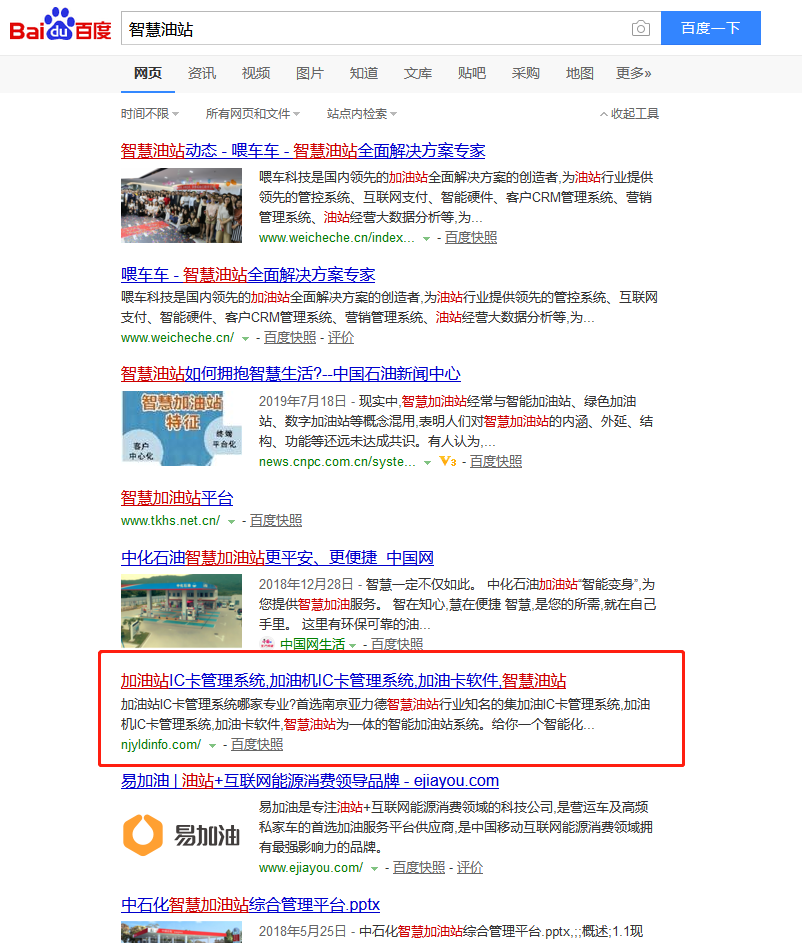Switch to the 网页 tab

click(x=148, y=73)
